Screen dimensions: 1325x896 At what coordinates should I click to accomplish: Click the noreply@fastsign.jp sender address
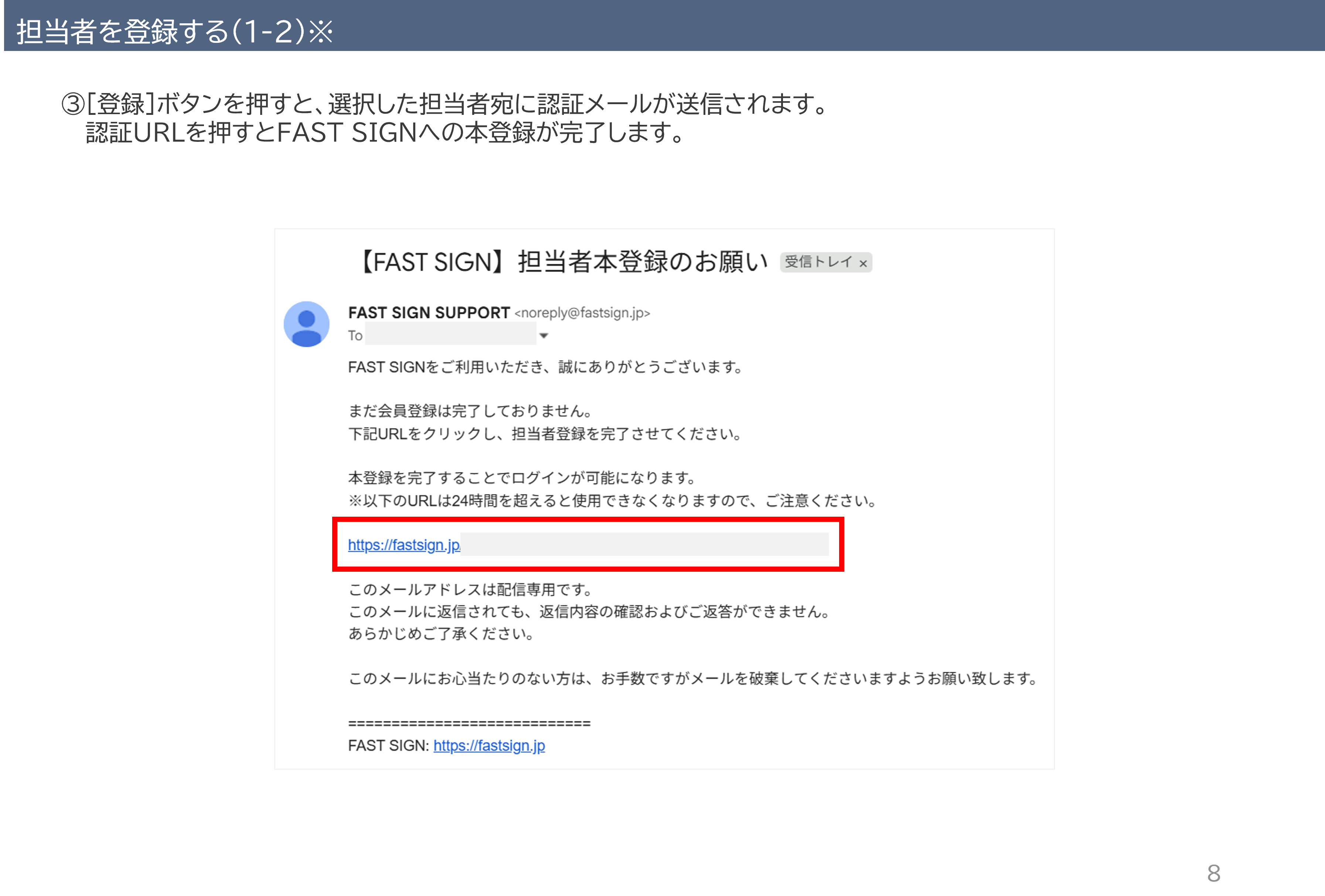[x=582, y=313]
